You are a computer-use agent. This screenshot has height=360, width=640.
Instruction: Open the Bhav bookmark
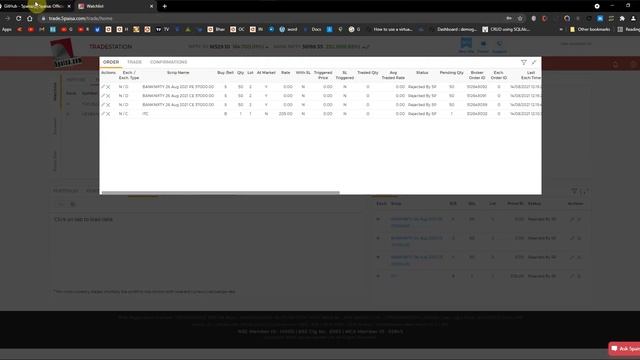point(216,29)
